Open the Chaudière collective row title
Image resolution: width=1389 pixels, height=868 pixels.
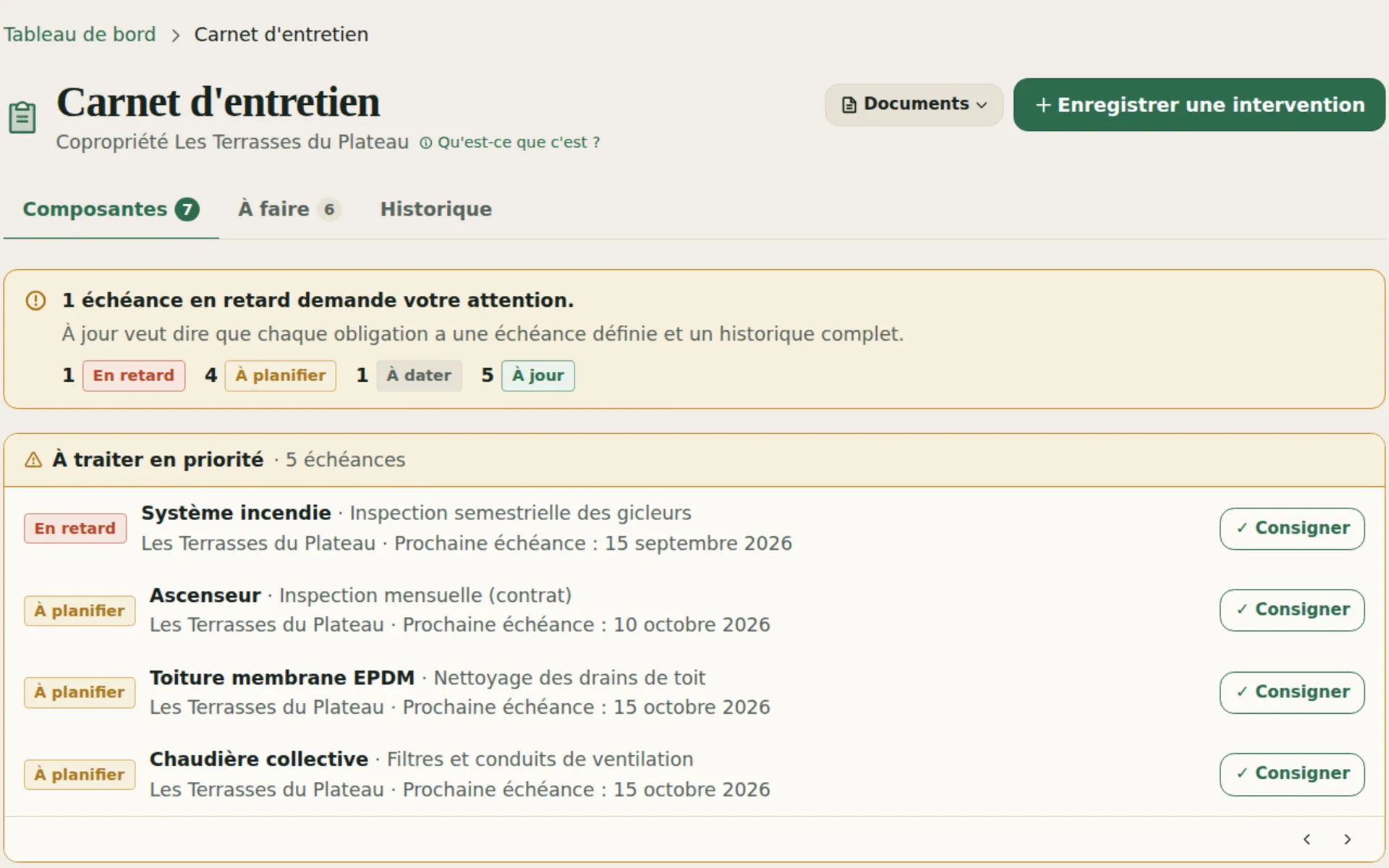[259, 759]
